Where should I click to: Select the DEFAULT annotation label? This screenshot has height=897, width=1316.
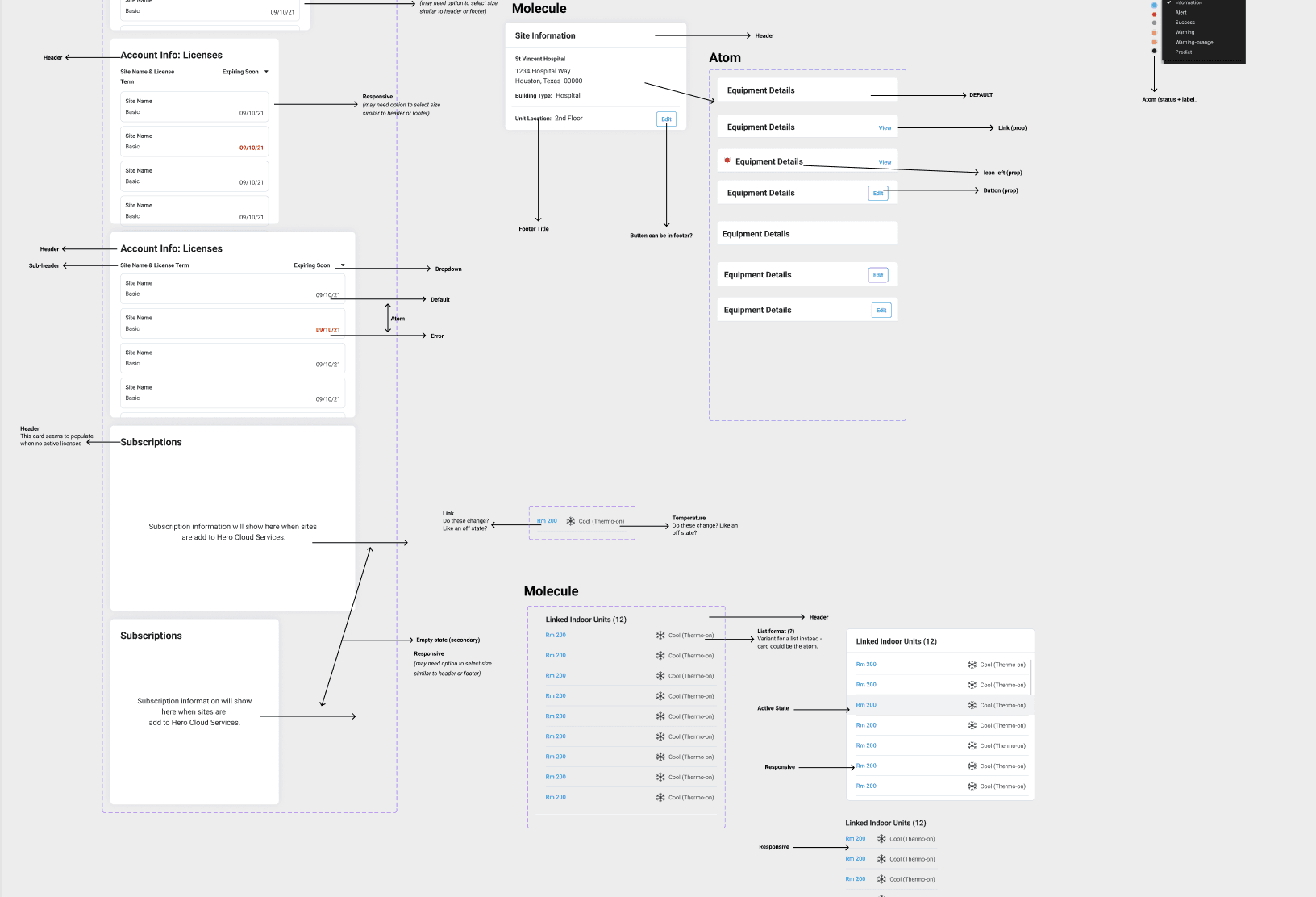(x=981, y=95)
